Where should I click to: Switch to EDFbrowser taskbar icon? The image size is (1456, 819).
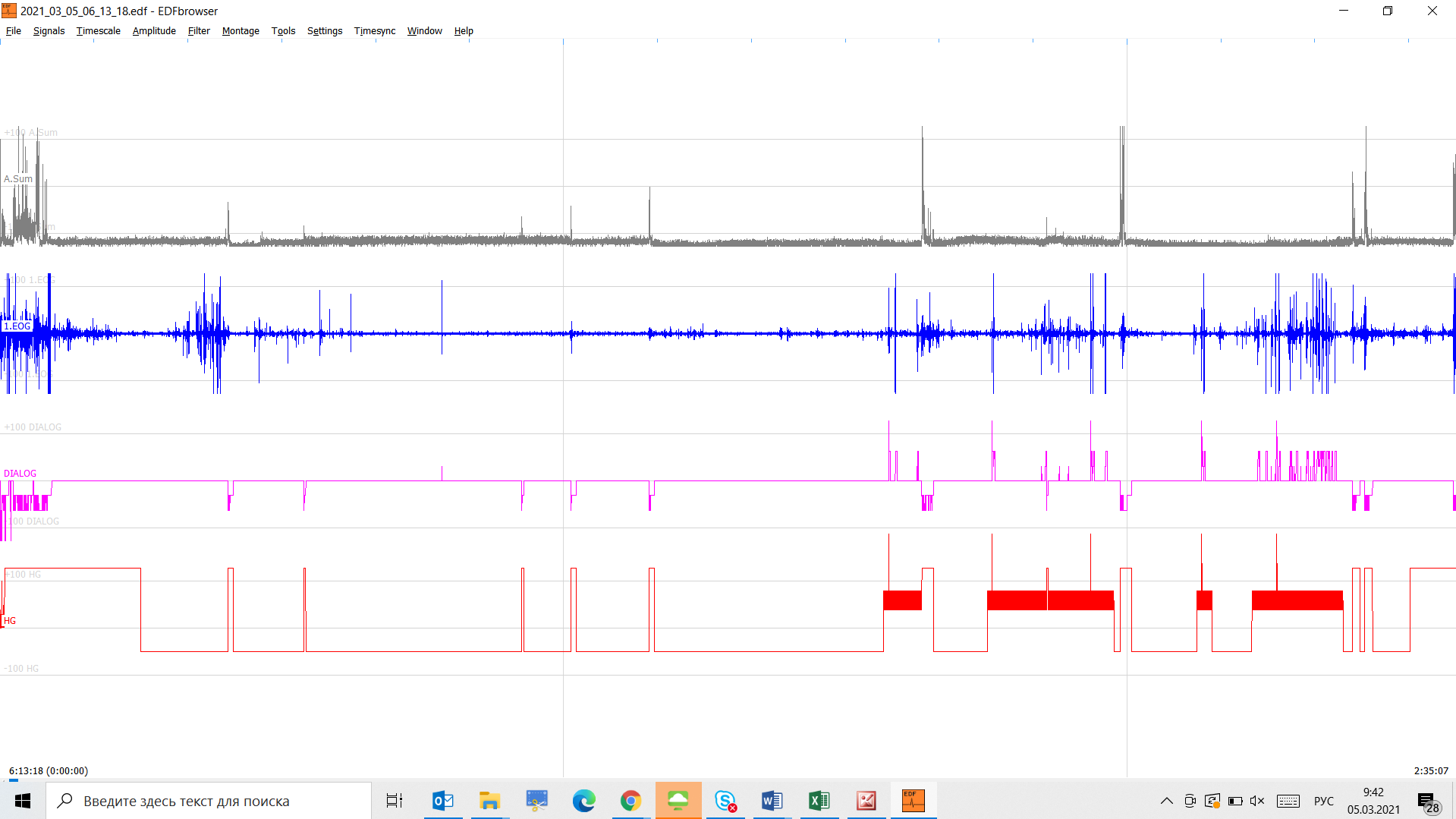(x=914, y=801)
